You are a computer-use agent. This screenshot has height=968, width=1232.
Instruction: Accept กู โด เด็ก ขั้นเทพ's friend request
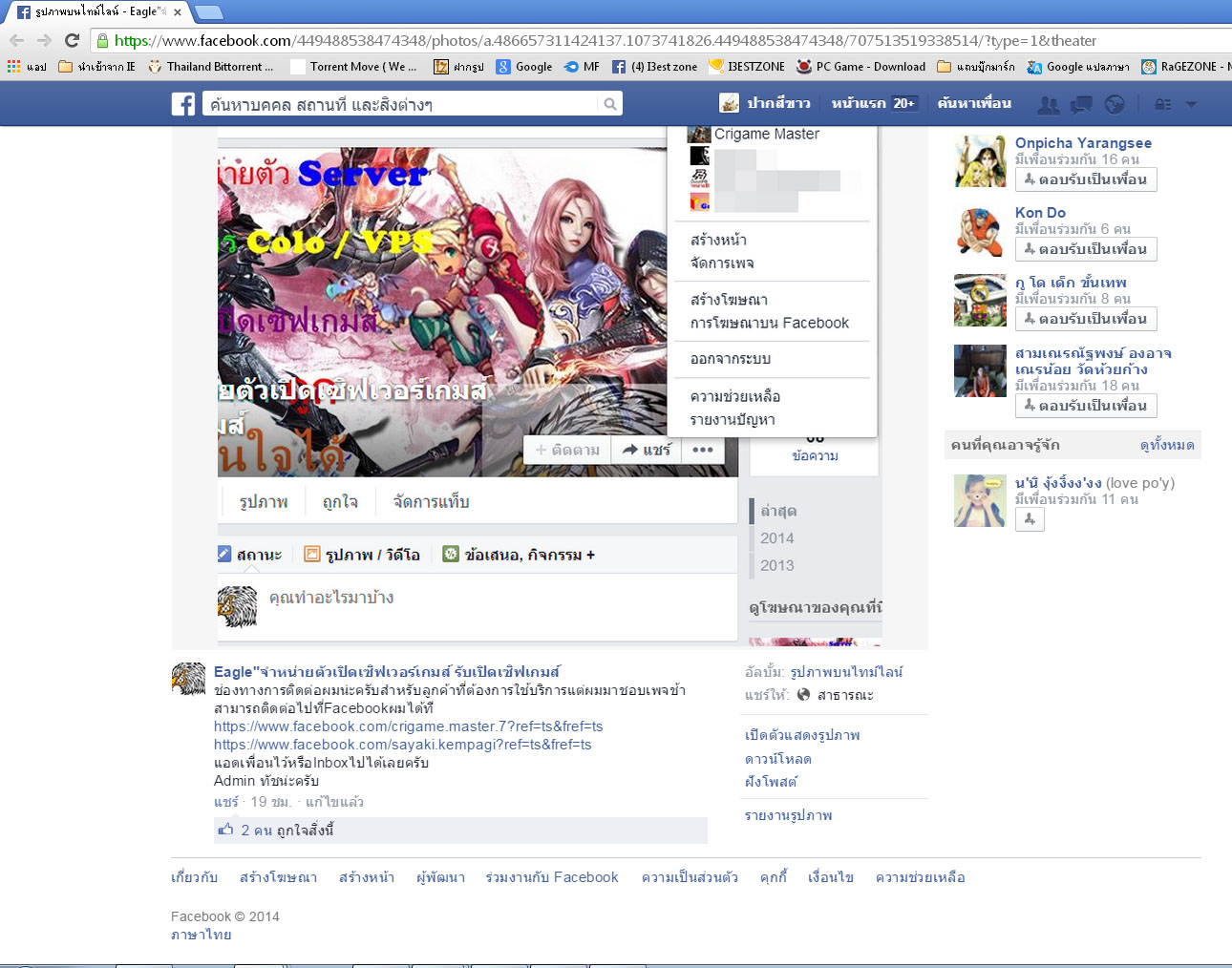click(1086, 319)
